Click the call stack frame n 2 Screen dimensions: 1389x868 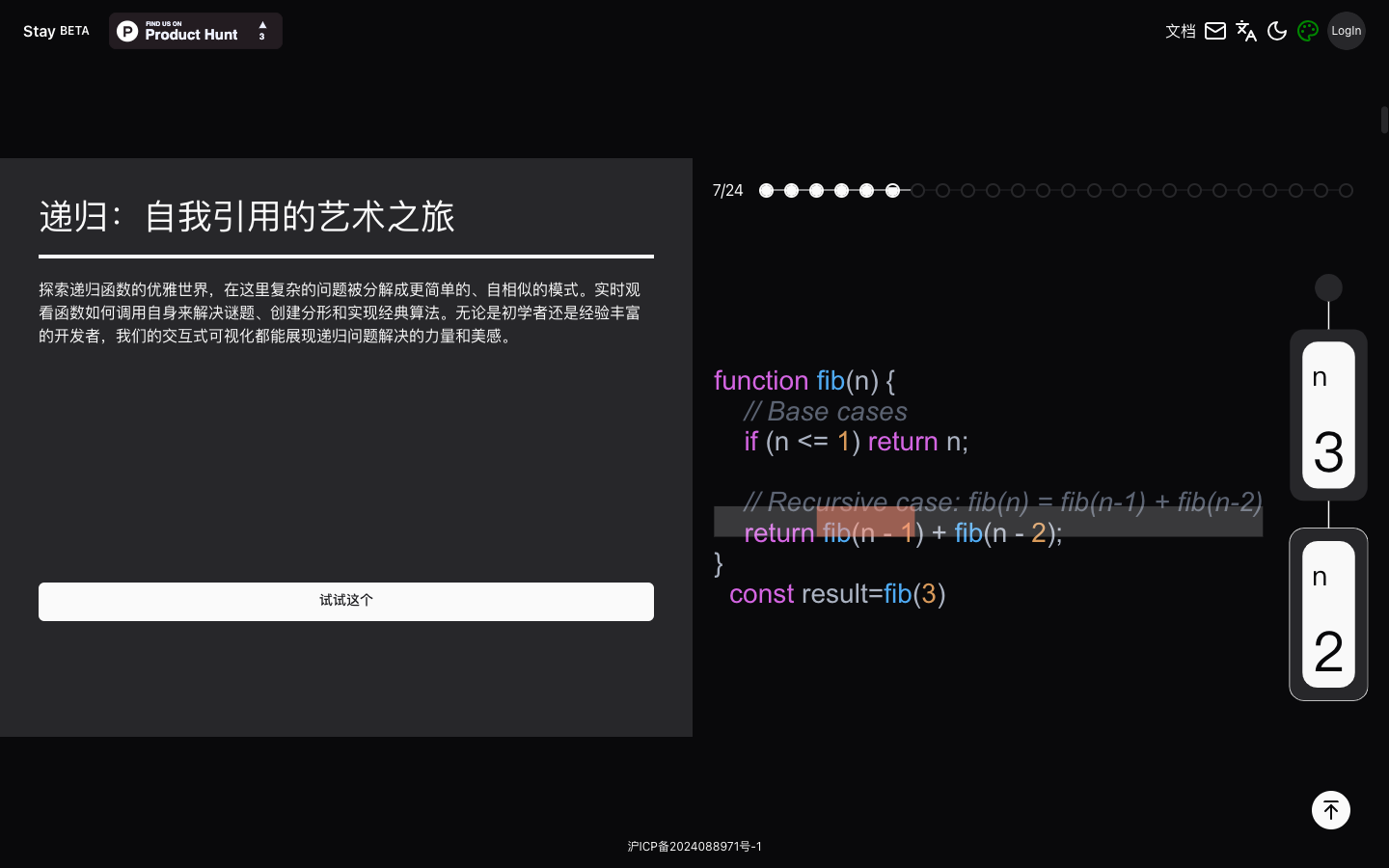pyautogui.click(x=1328, y=614)
